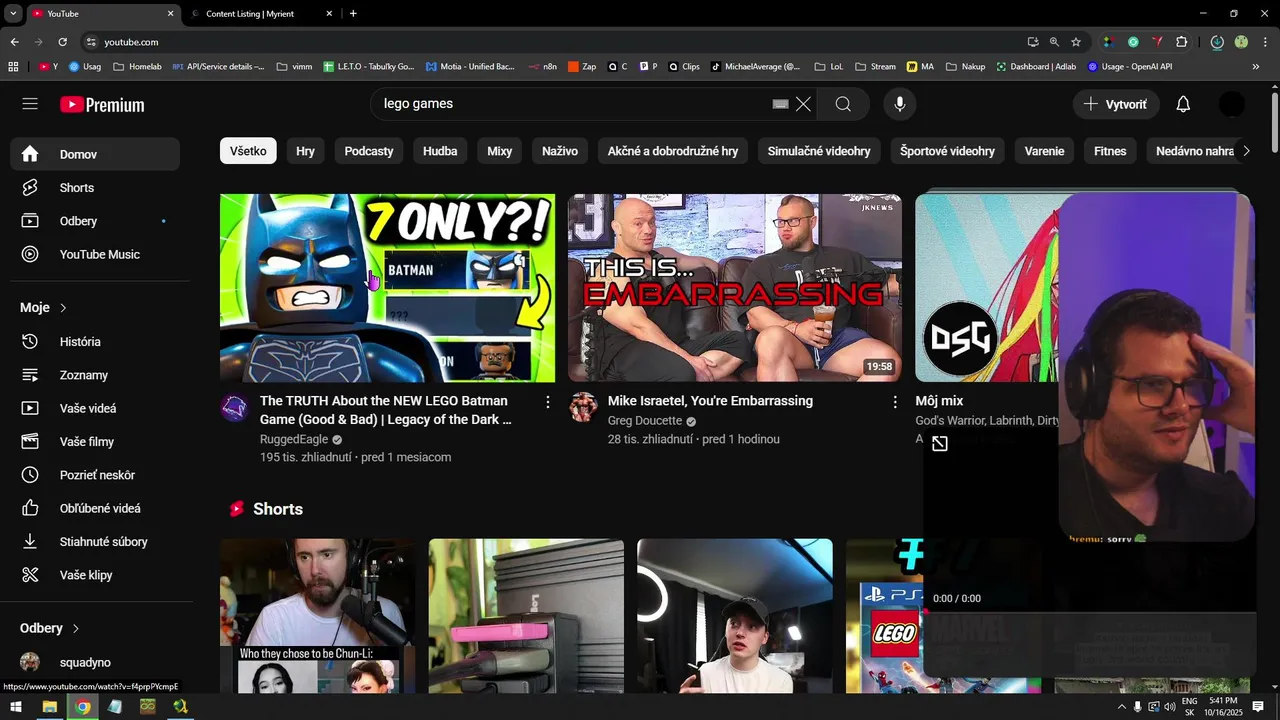Open YouTube Music from sidebar
Viewport: 1280px width, 720px height.
(x=95, y=254)
